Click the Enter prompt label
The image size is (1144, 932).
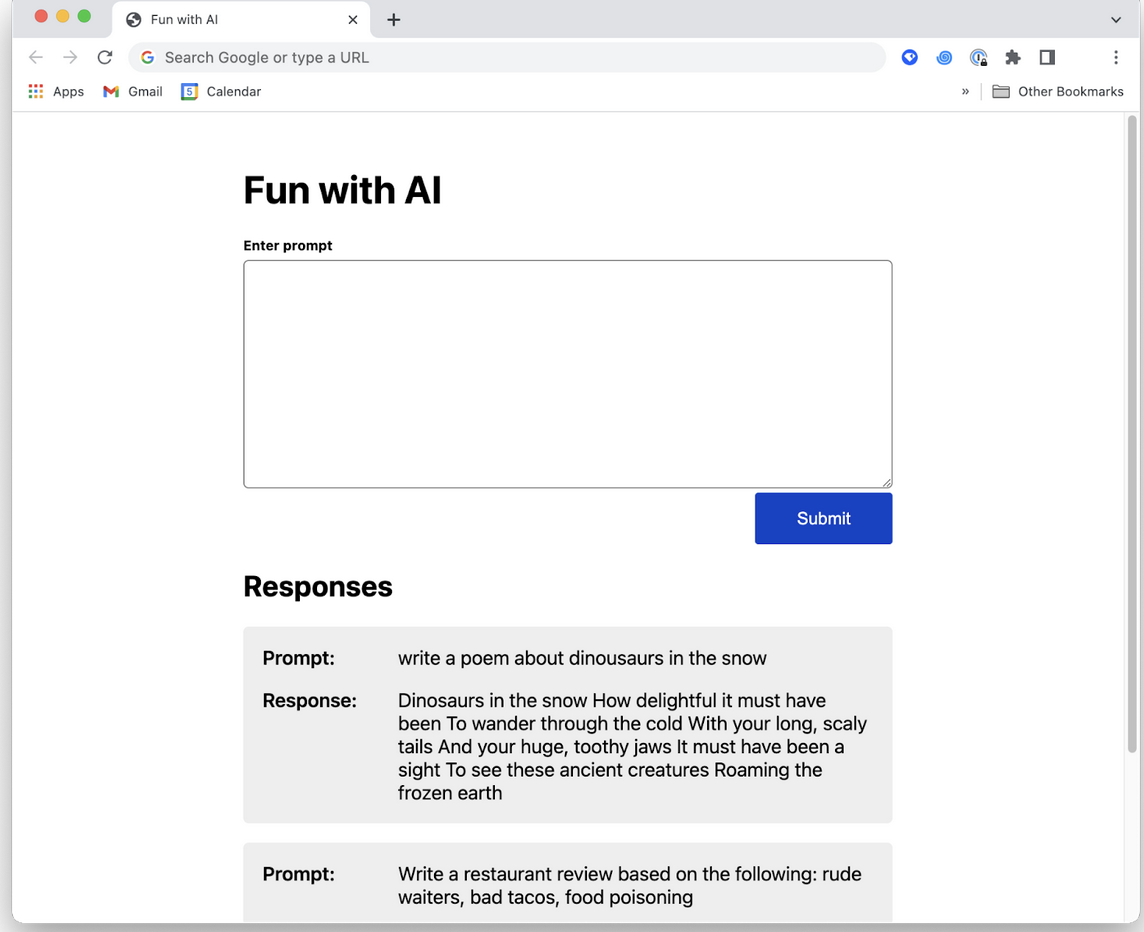coord(287,246)
